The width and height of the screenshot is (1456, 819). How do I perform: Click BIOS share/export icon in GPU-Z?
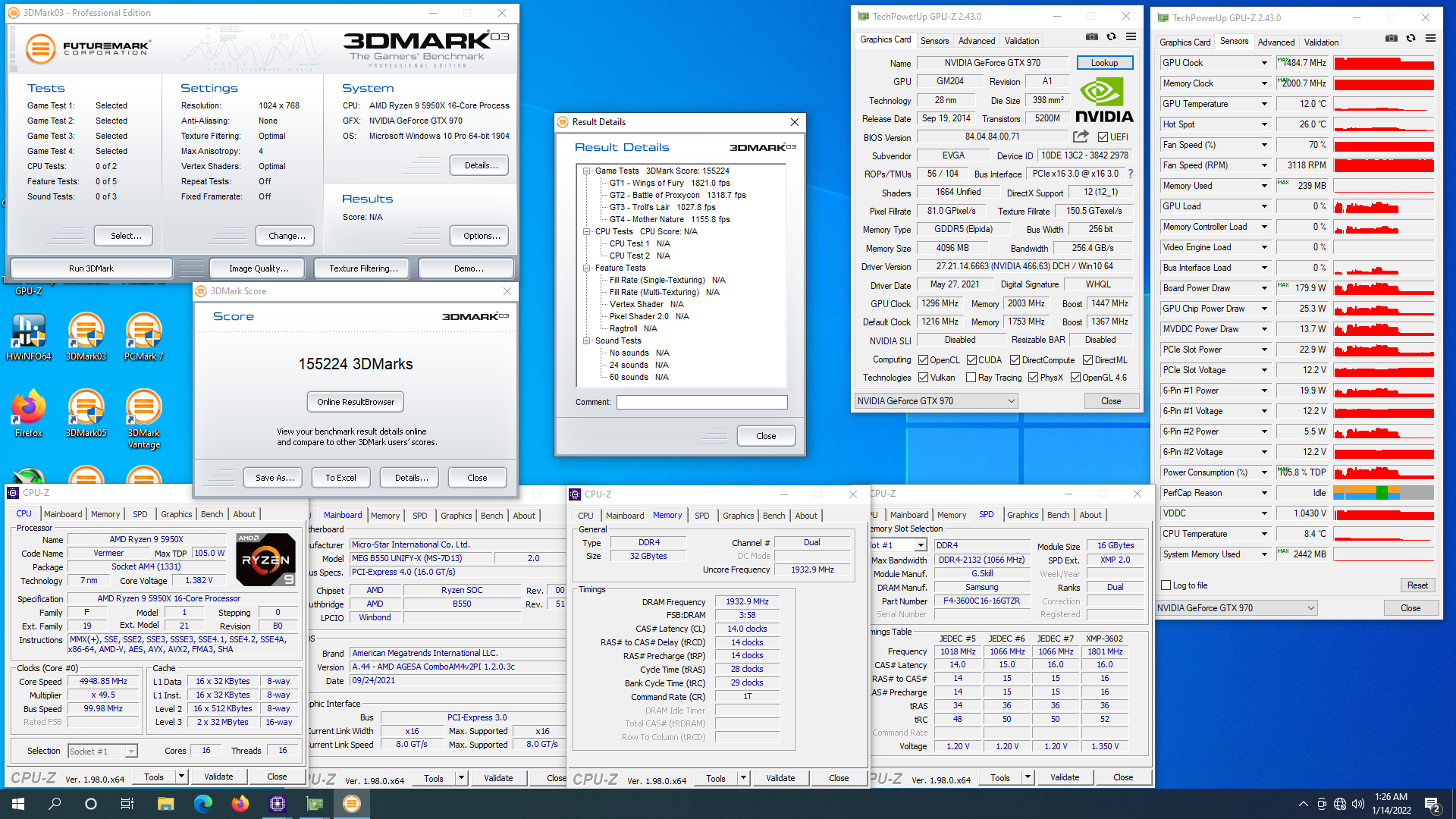[1081, 136]
